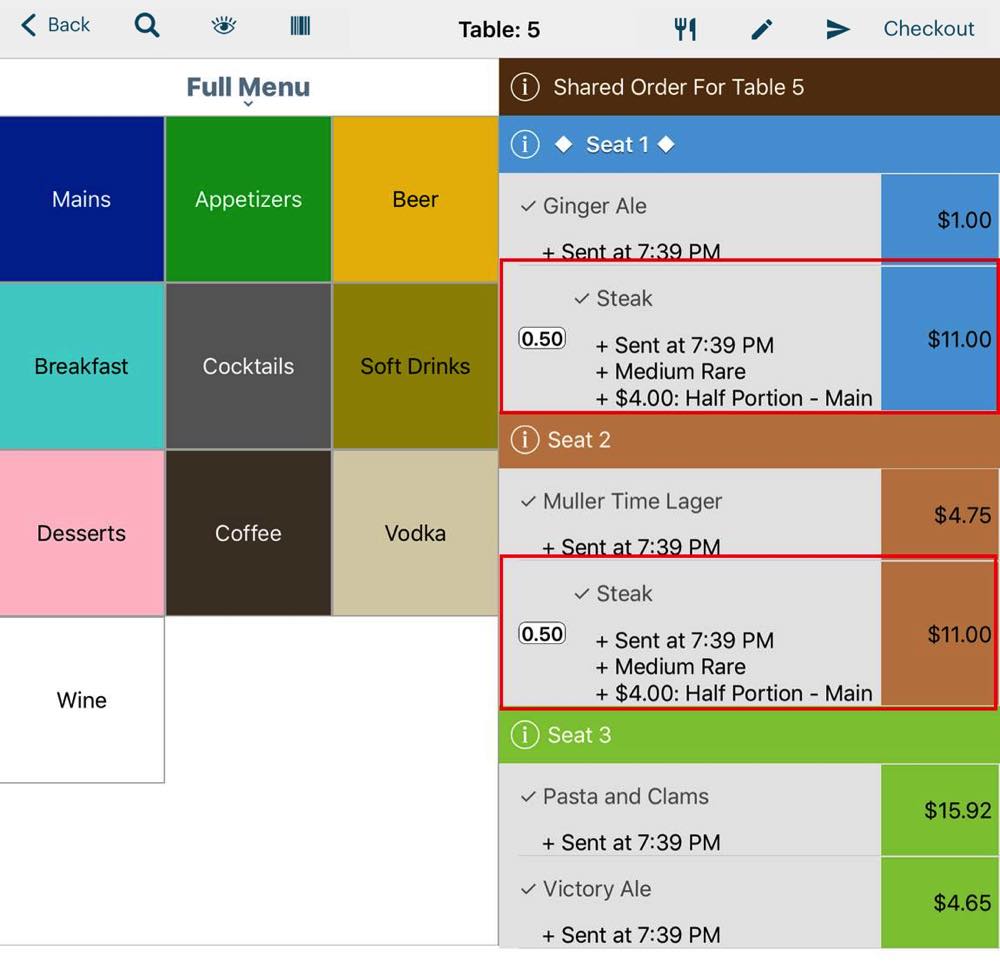Open the fork and knife menu icon
The height and width of the screenshot is (963, 1000).
coord(685,28)
